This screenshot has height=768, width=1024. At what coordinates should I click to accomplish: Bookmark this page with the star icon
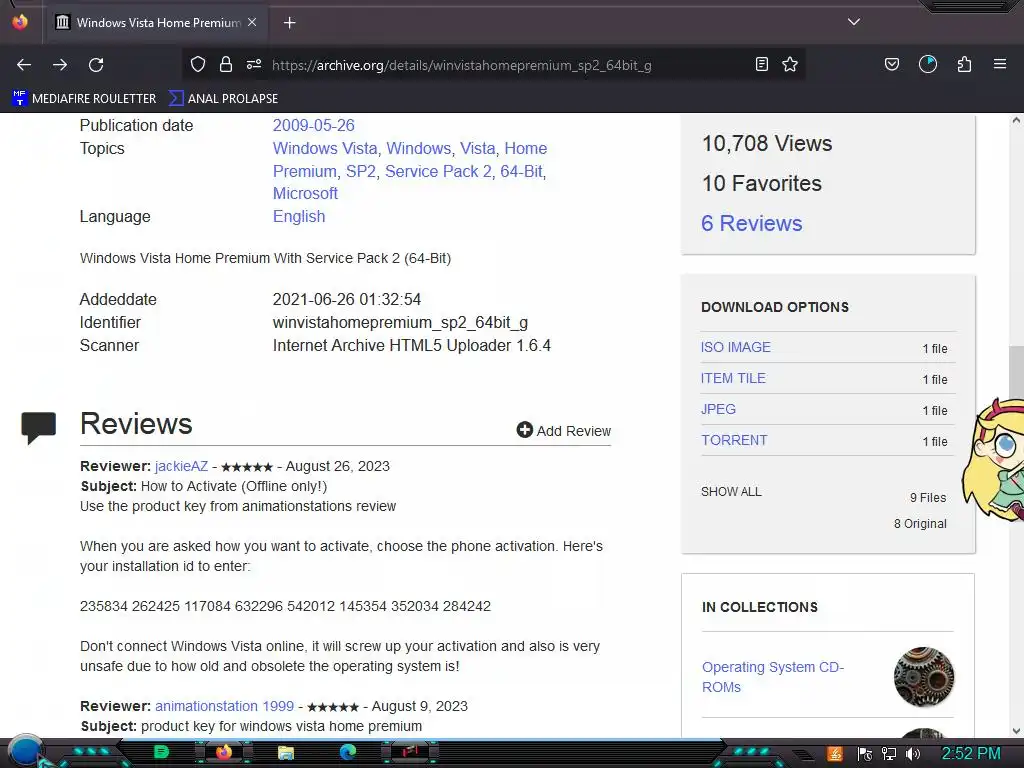790,64
